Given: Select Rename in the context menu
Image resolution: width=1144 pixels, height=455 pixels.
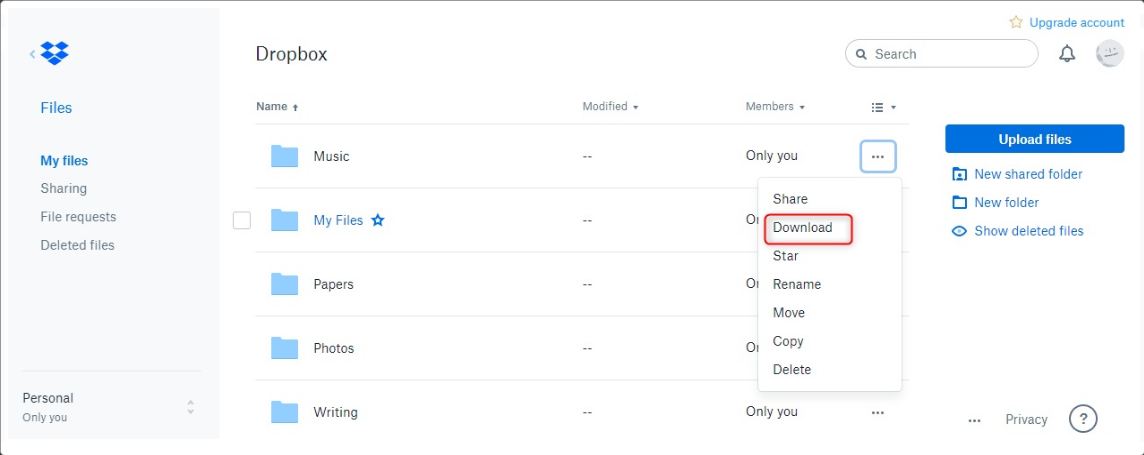Looking at the screenshot, I should pyautogui.click(x=796, y=284).
